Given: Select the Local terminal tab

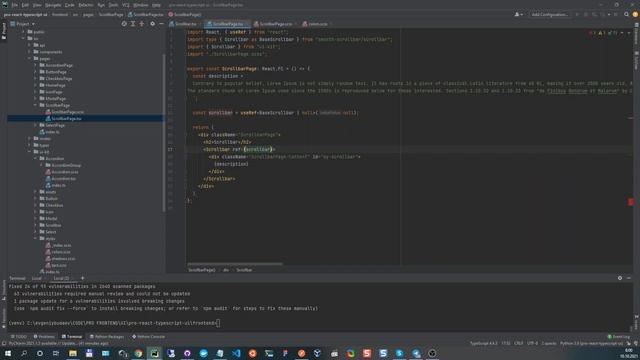Looking at the screenshot, I should click(x=37, y=278).
